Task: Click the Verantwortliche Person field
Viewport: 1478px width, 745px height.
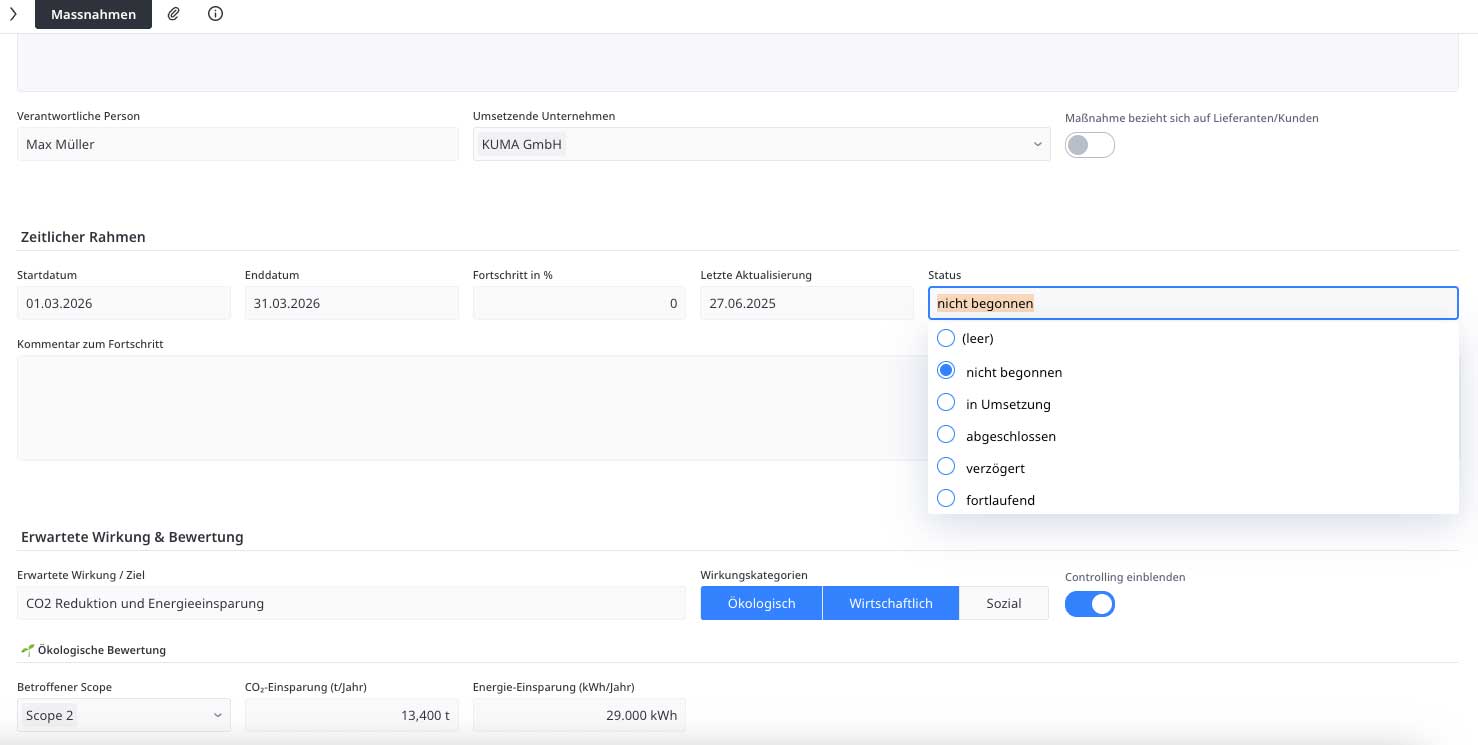Action: coord(238,144)
